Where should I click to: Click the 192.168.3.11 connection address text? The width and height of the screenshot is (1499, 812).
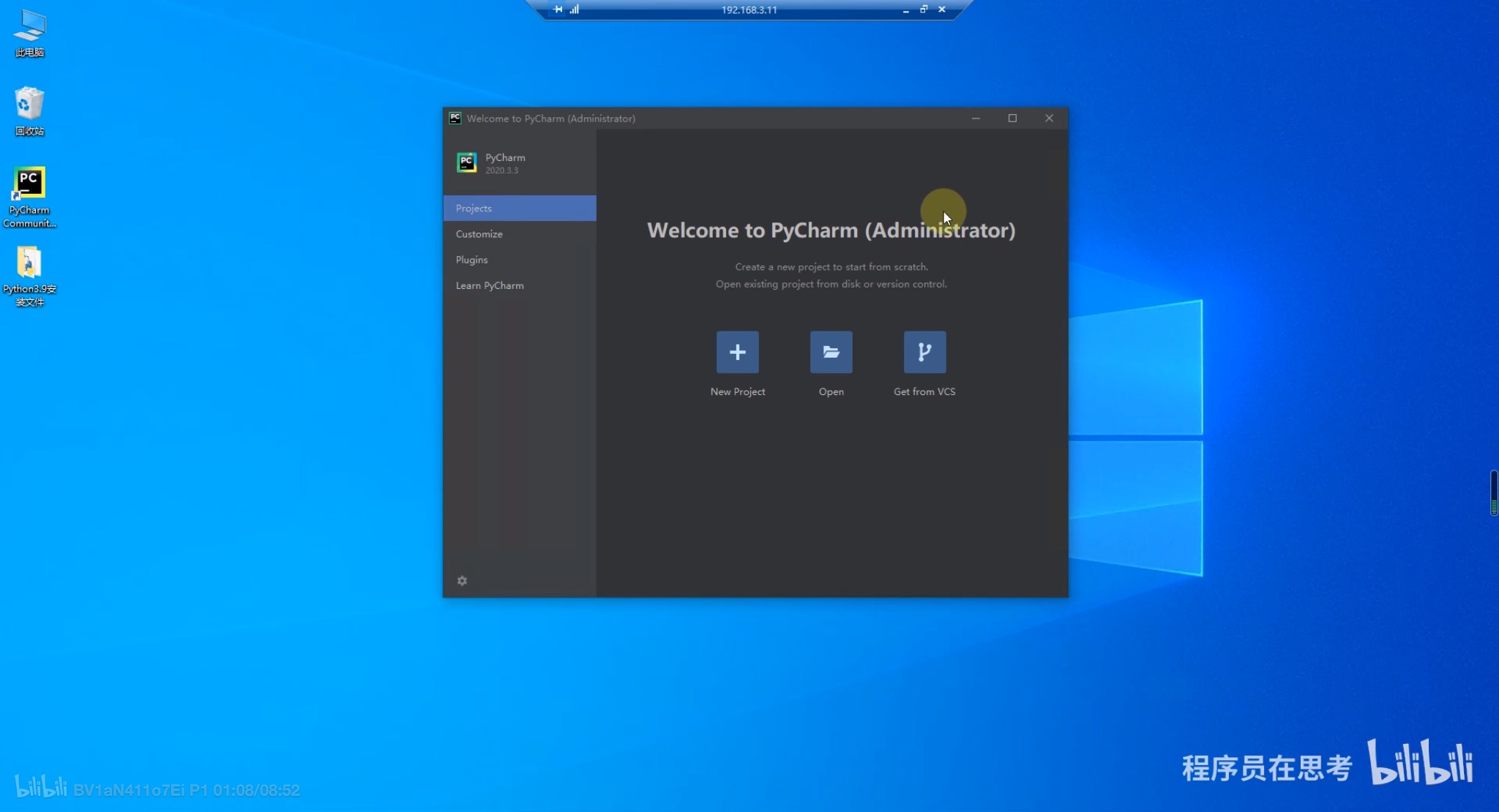(749, 10)
